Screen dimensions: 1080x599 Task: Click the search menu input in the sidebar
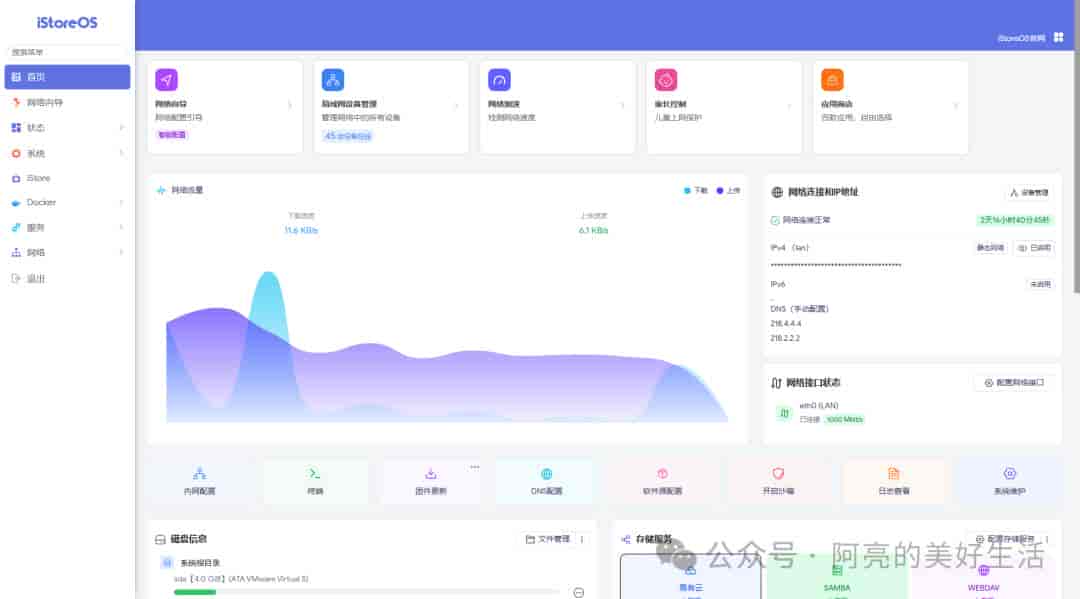[x=67, y=52]
